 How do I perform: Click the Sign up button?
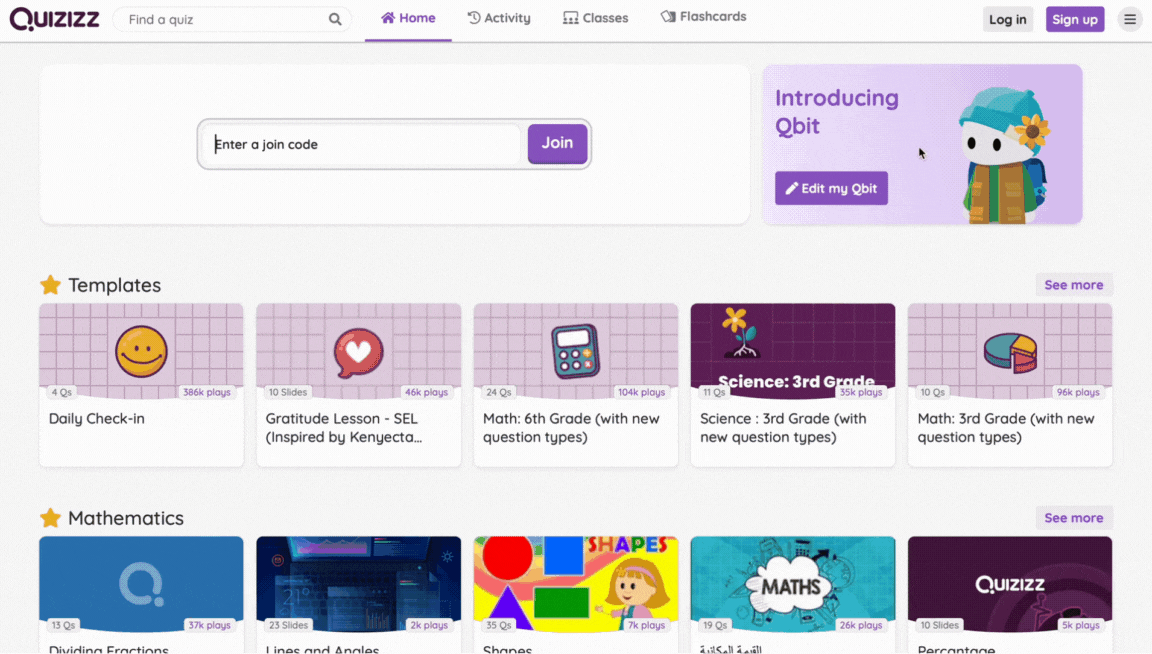pyautogui.click(x=1075, y=19)
